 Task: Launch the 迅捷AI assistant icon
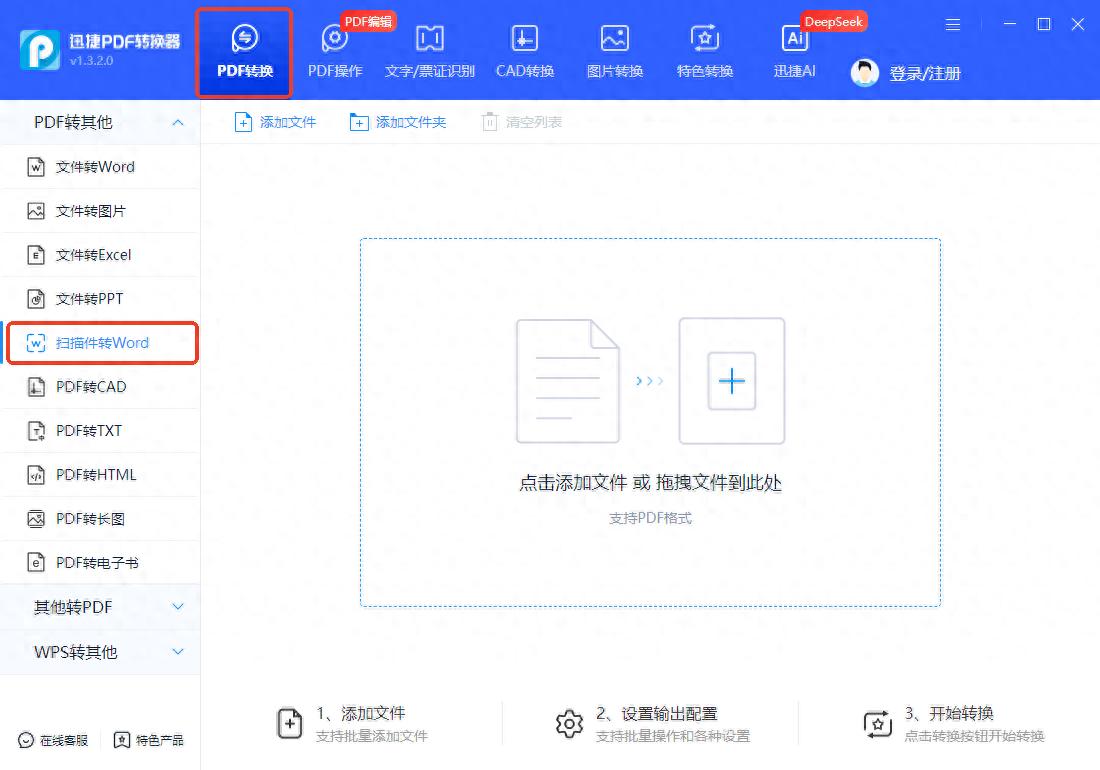pos(795,40)
